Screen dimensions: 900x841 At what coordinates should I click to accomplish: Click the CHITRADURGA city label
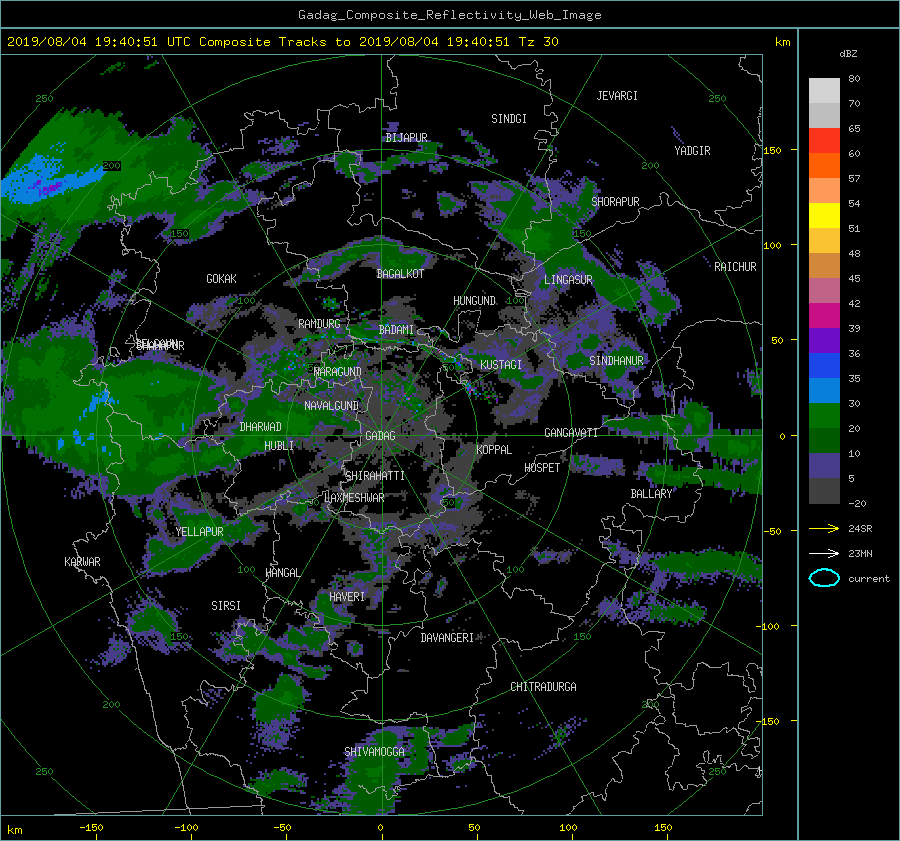pos(543,687)
